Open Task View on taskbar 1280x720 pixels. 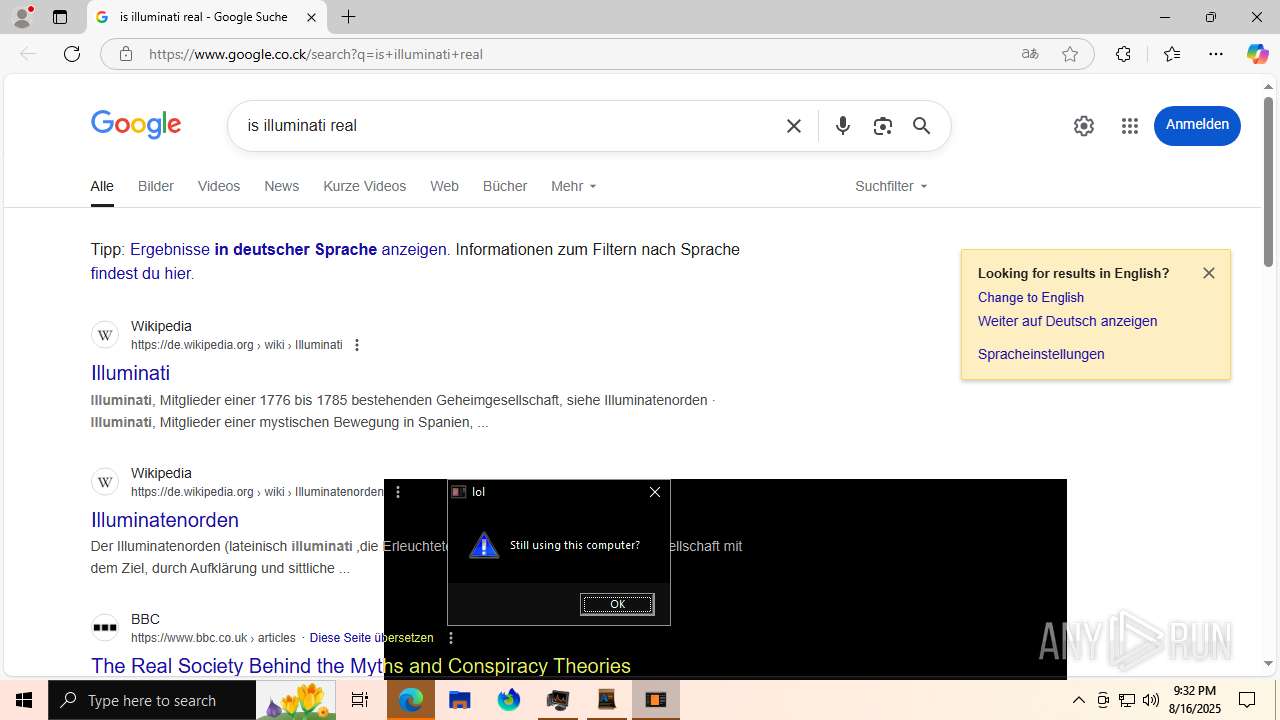coord(360,700)
